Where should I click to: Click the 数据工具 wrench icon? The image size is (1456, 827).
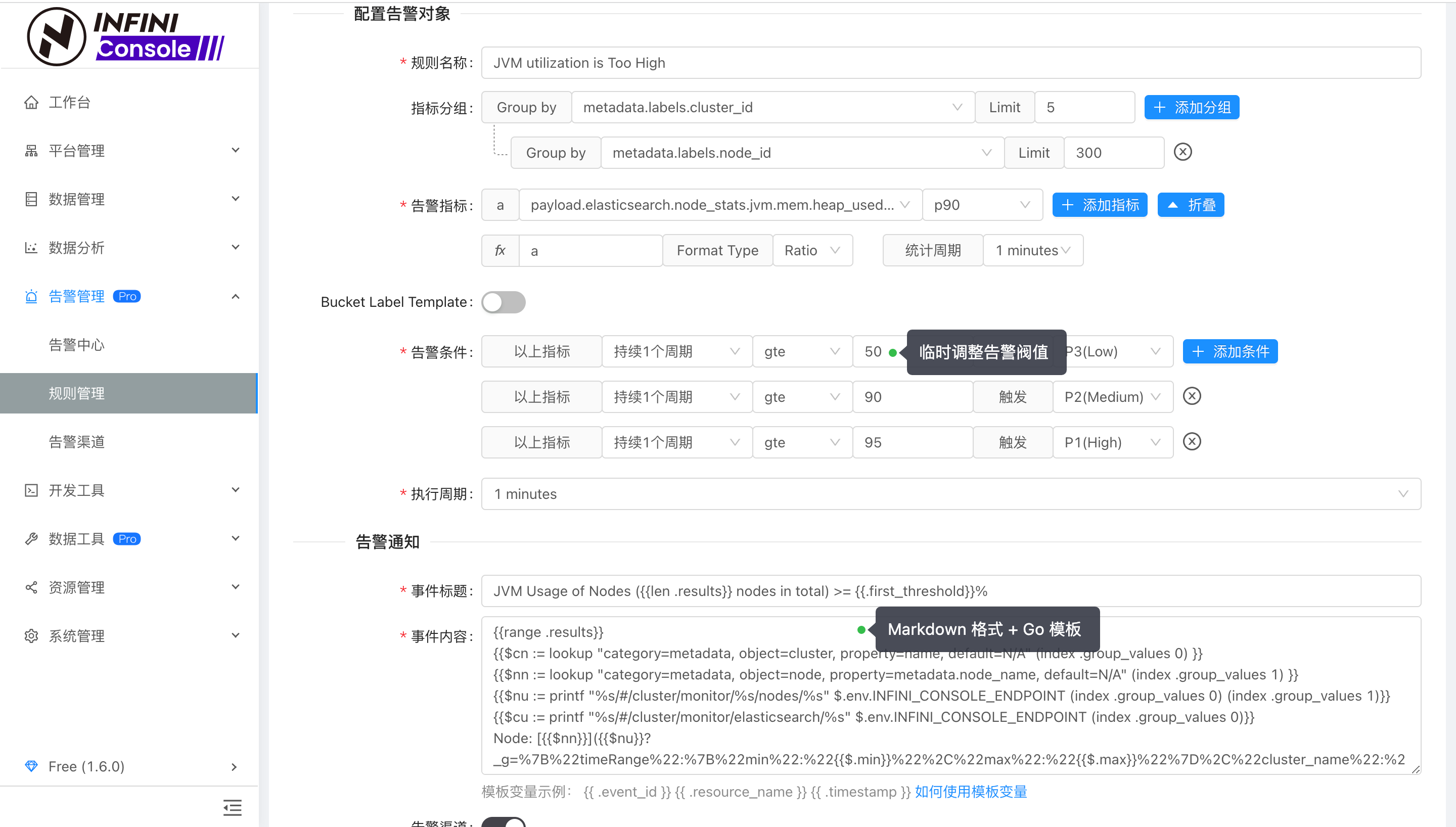tap(31, 538)
